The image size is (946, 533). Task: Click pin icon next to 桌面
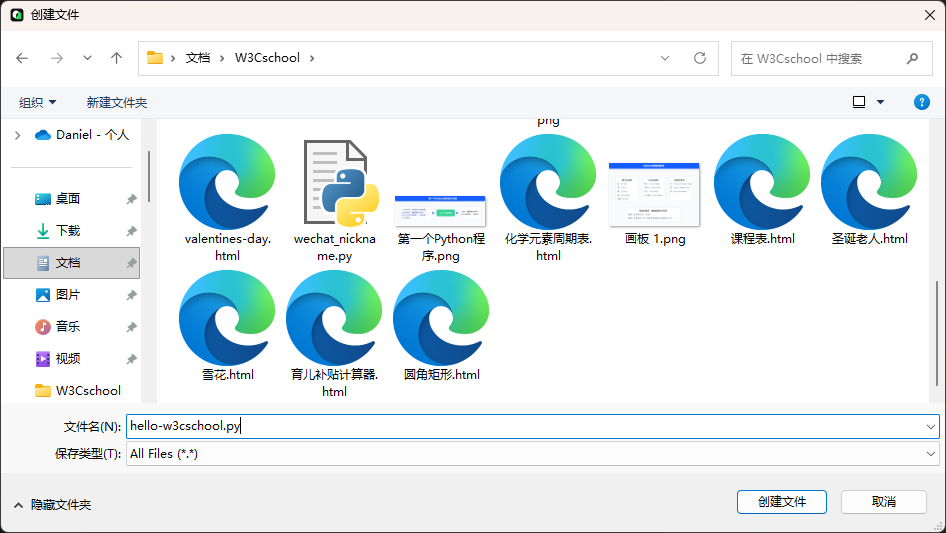coord(131,199)
